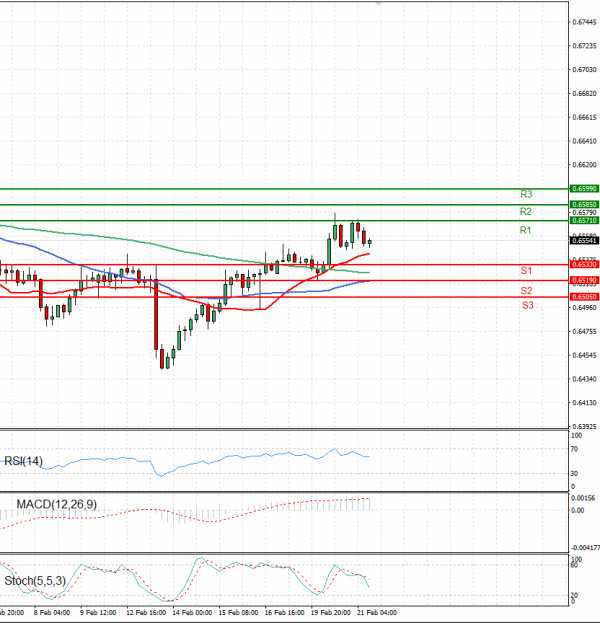Image resolution: width=600 pixels, height=623 pixels.
Task: Select the S3 support label
Action: (x=528, y=305)
